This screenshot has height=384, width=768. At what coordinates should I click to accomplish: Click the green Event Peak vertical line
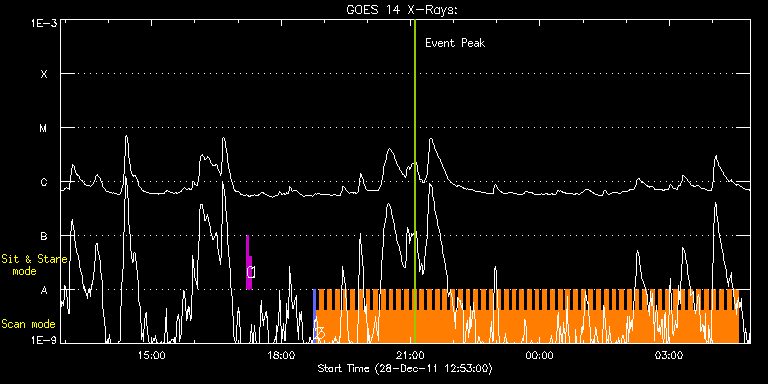415,181
